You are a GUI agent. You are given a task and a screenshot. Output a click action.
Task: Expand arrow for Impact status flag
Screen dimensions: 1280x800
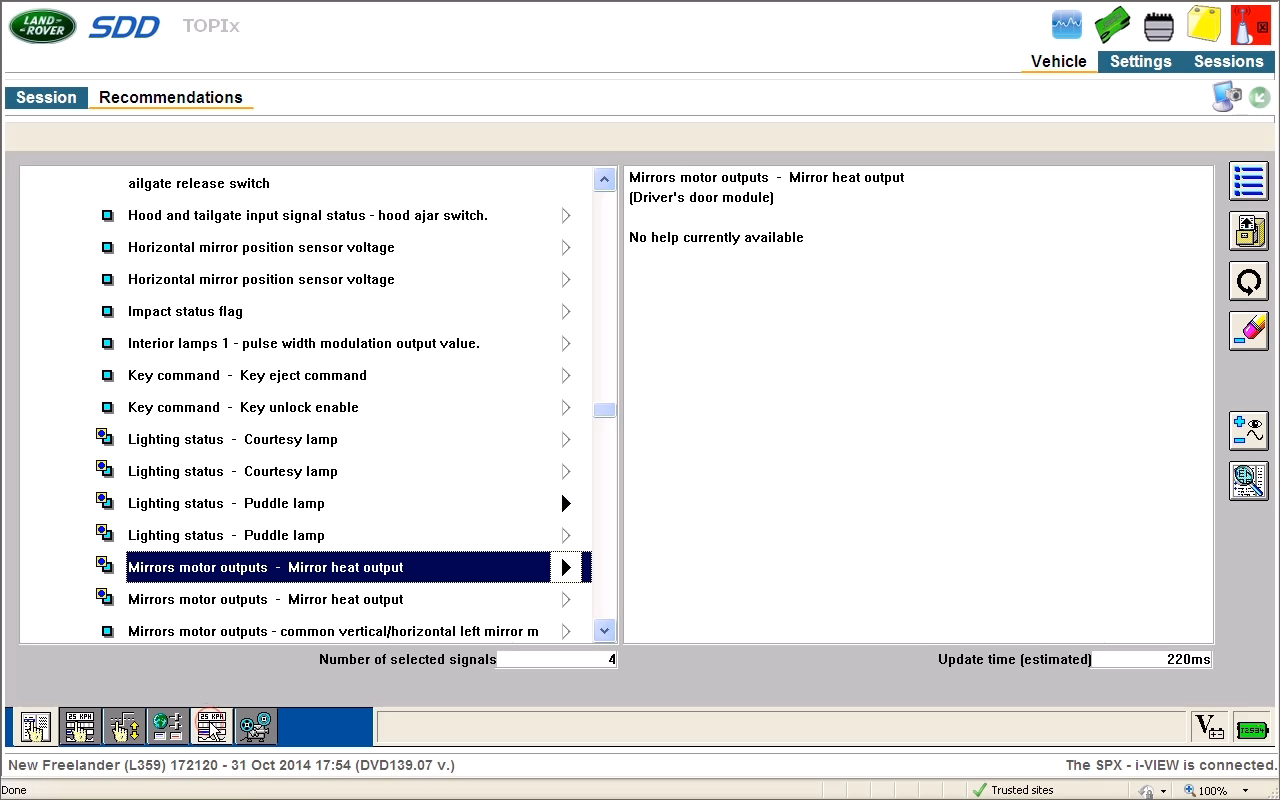point(566,311)
